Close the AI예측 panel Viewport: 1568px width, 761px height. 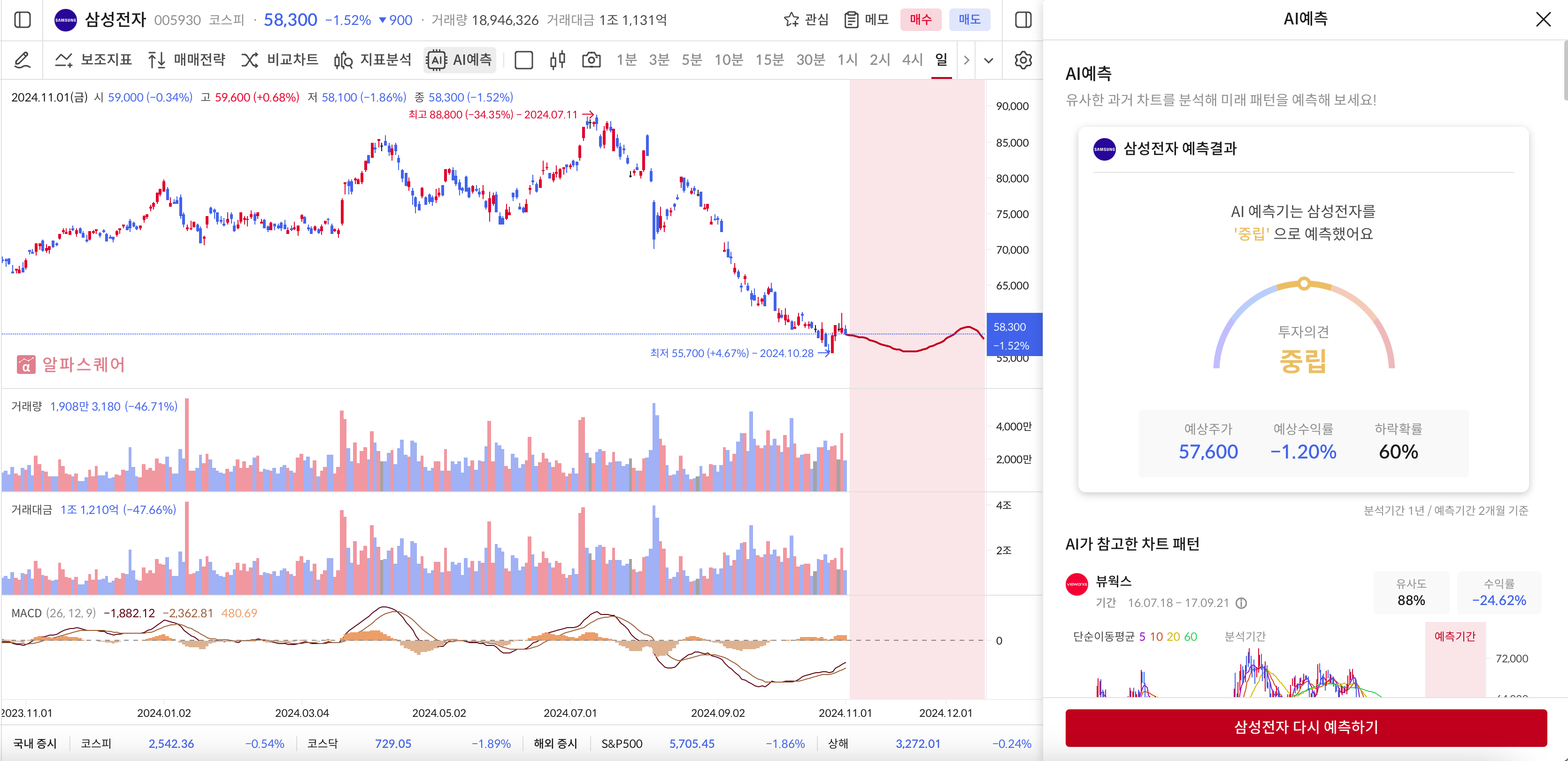pyautogui.click(x=1543, y=20)
